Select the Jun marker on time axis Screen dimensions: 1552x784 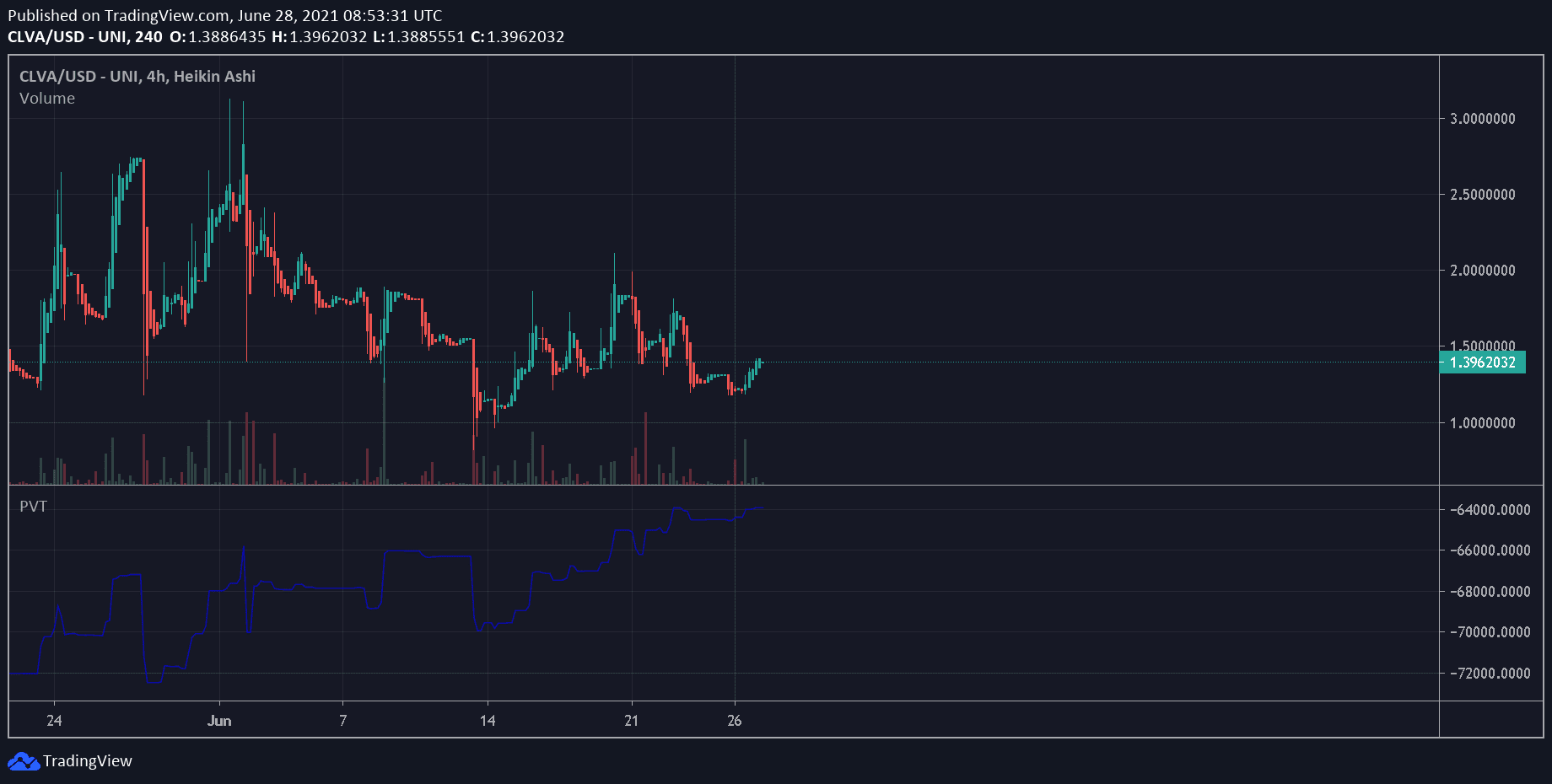219,721
